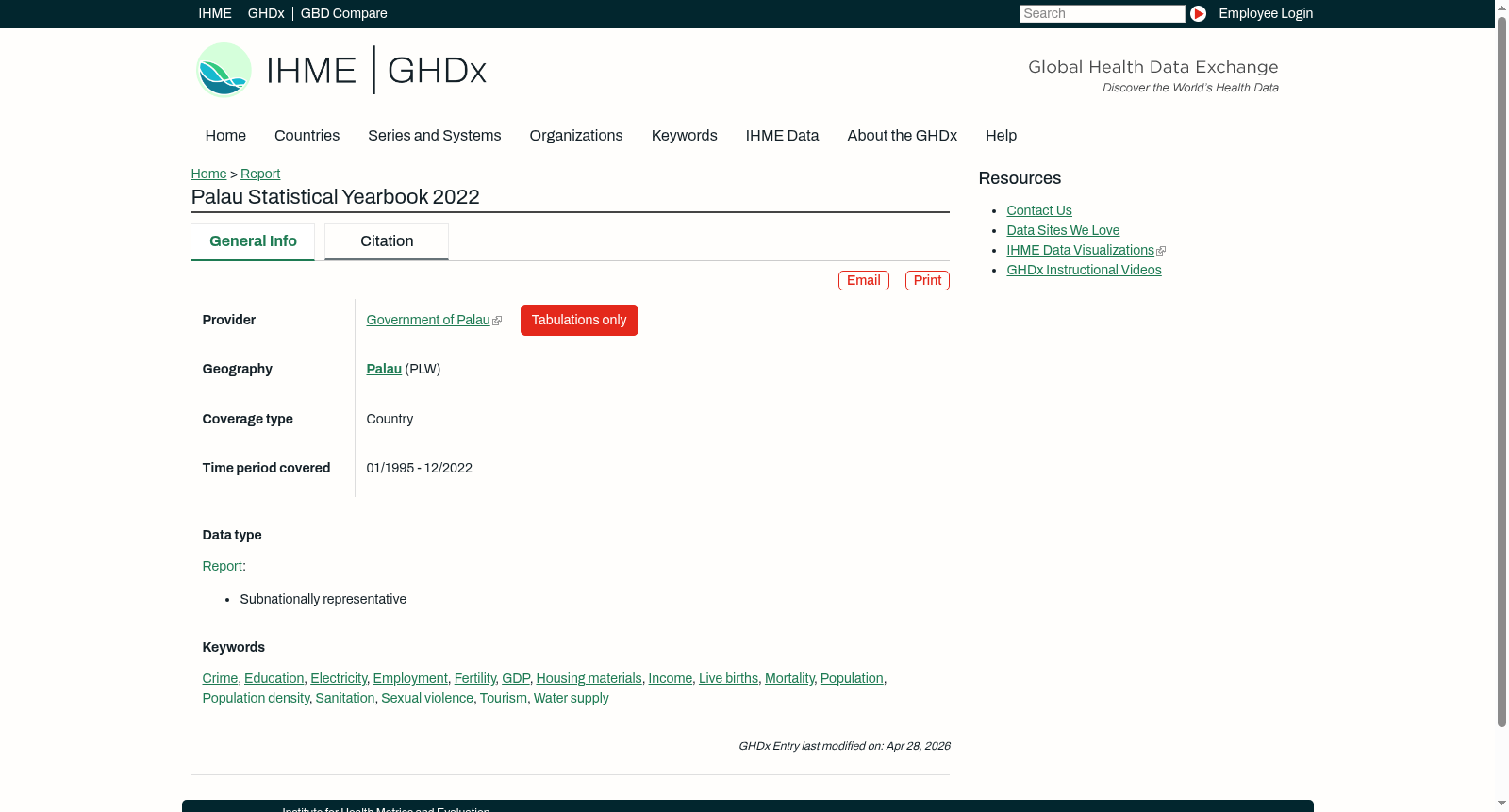Open the Tourism keyword link
The width and height of the screenshot is (1509, 812).
504,699
